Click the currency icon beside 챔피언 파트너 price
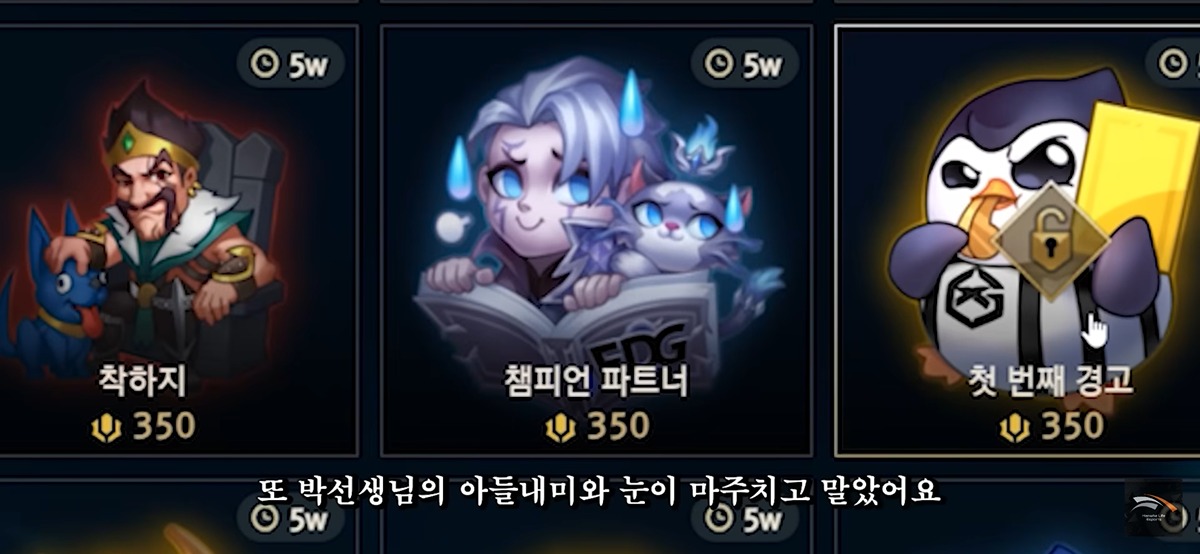This screenshot has height=554, width=1200. [x=561, y=427]
